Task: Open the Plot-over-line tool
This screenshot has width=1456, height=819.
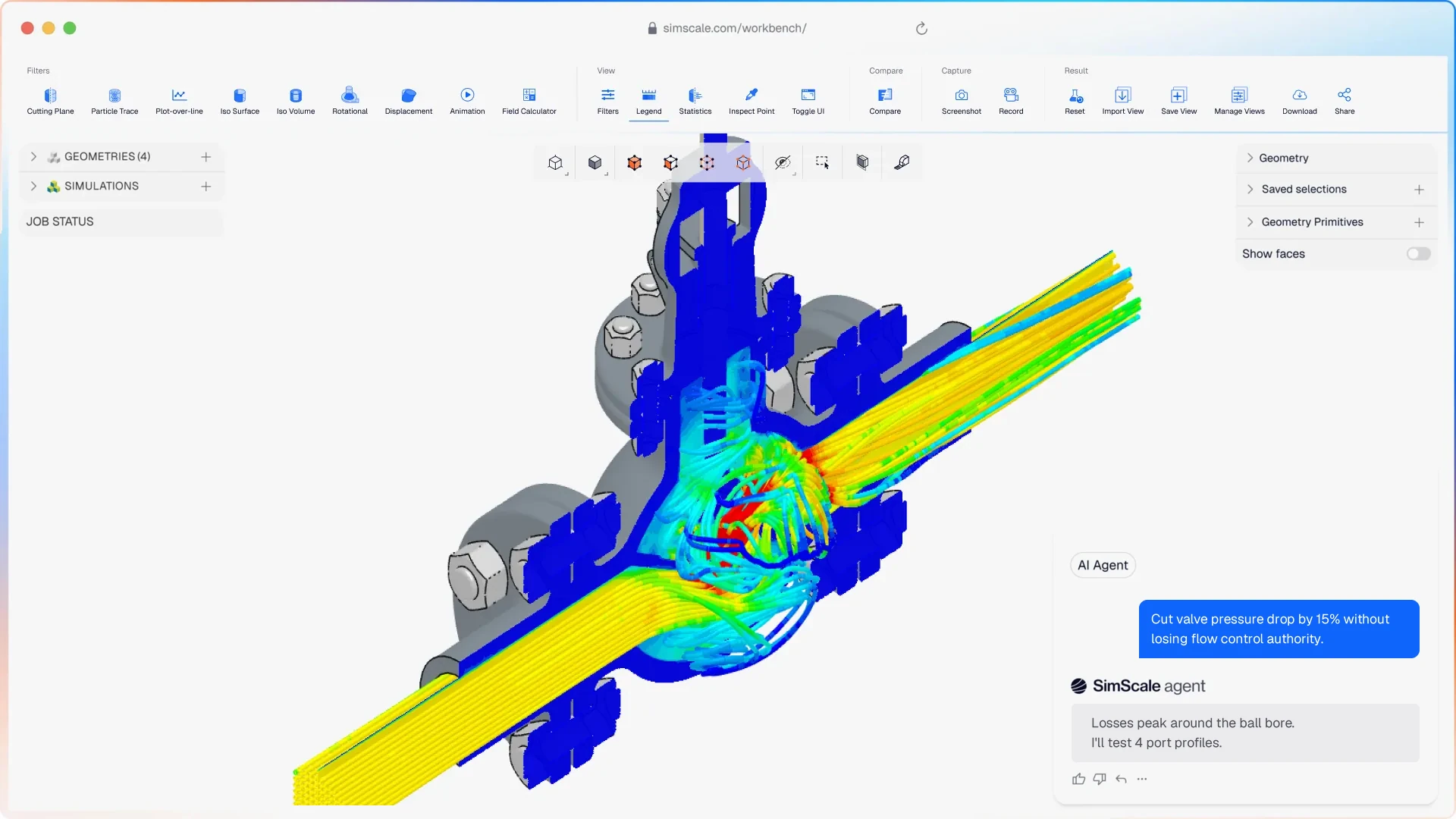Action: pyautogui.click(x=179, y=101)
